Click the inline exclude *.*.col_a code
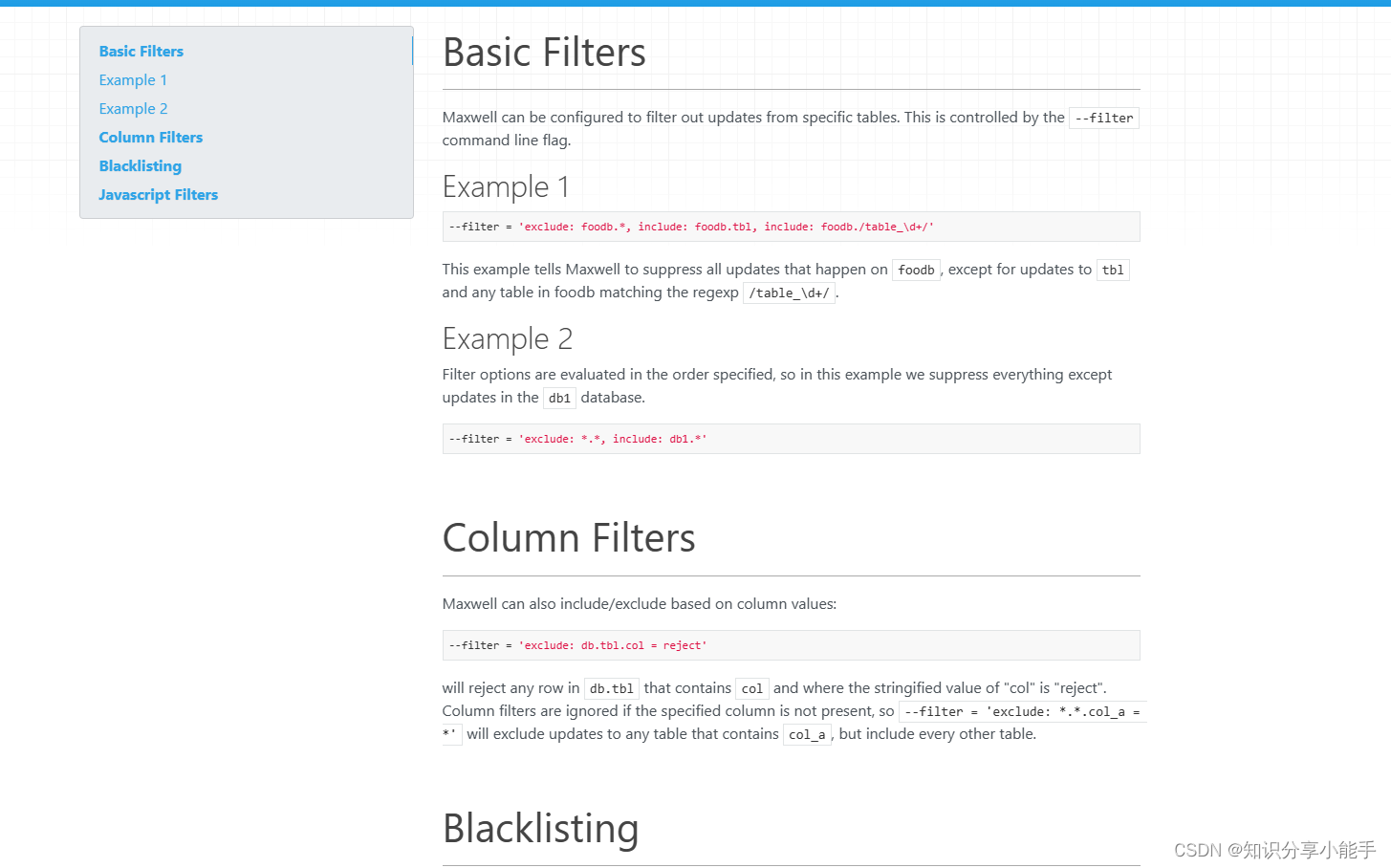Screen dimensions: 1391x868 (x=1022, y=712)
